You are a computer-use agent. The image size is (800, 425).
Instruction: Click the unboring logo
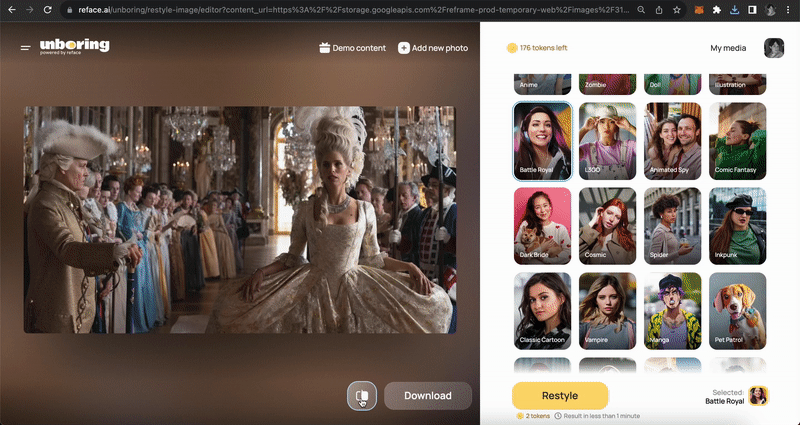[74, 46]
